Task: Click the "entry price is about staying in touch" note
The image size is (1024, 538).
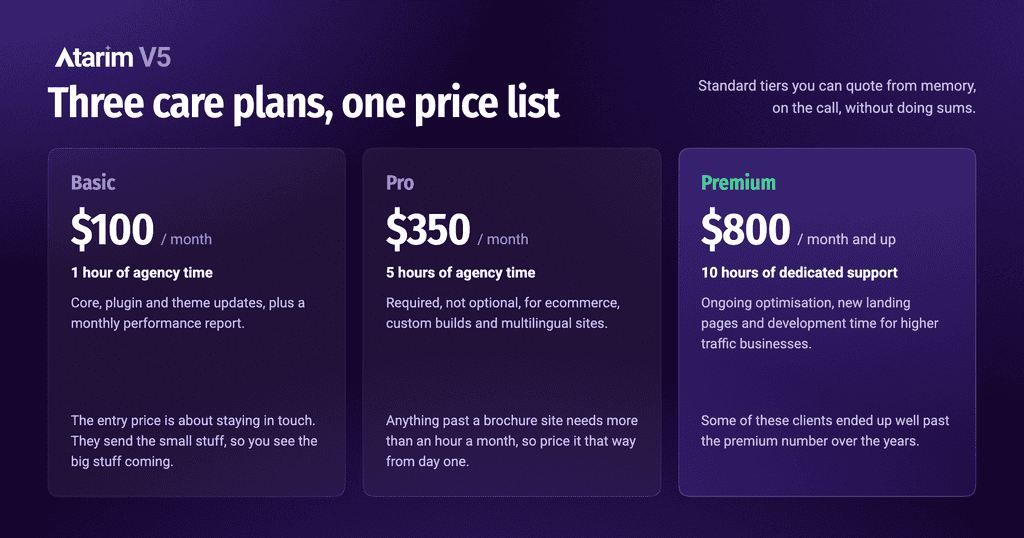Action: tap(194, 441)
